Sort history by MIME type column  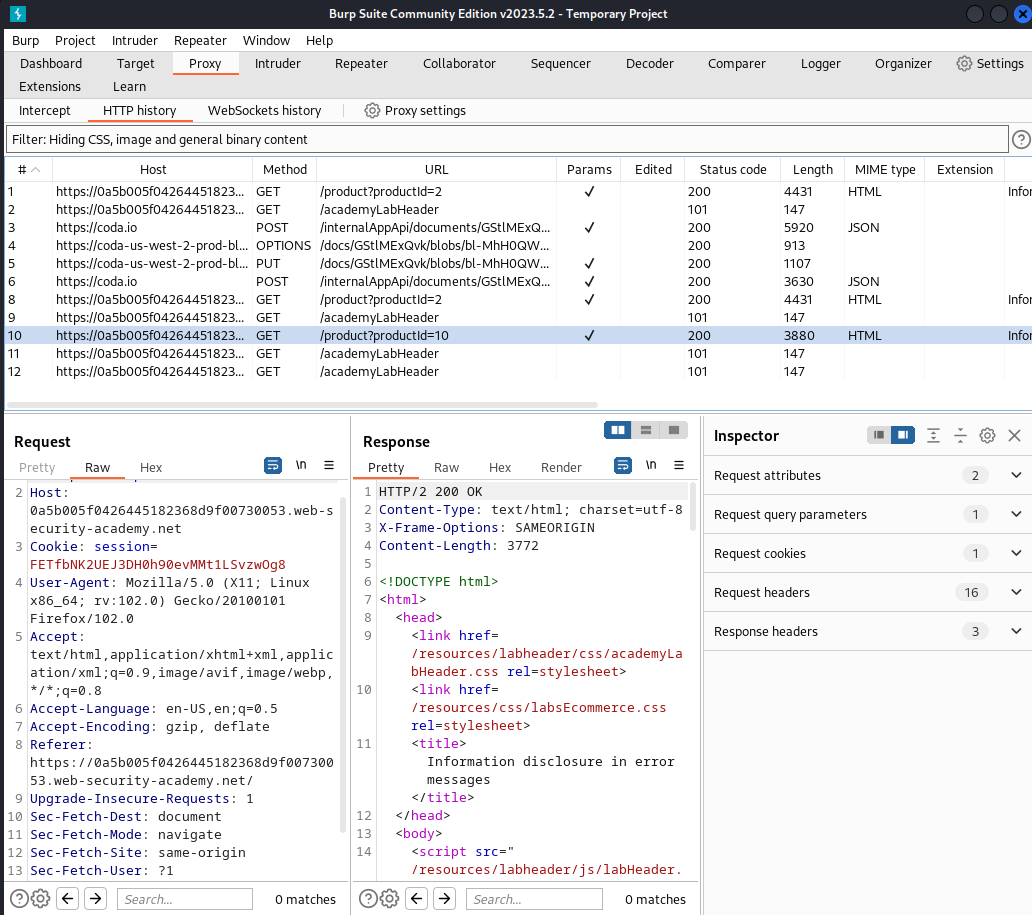(885, 169)
